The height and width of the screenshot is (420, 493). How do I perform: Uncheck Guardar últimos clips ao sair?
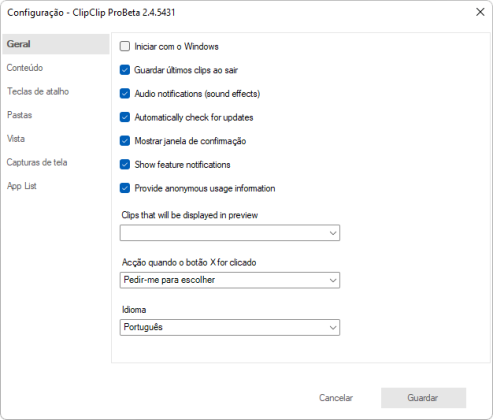point(125,70)
